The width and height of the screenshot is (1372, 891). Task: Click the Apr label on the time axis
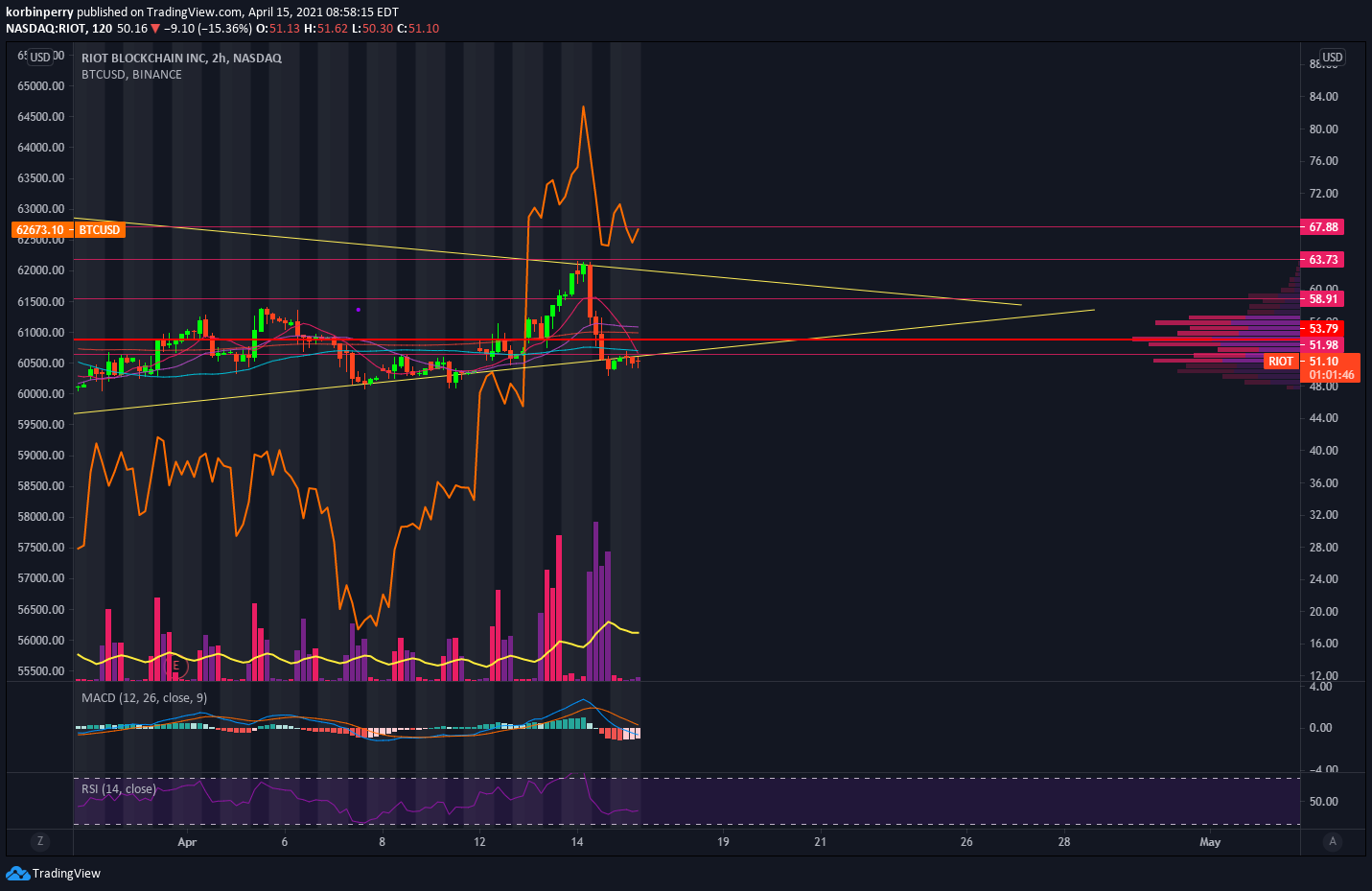click(x=187, y=842)
